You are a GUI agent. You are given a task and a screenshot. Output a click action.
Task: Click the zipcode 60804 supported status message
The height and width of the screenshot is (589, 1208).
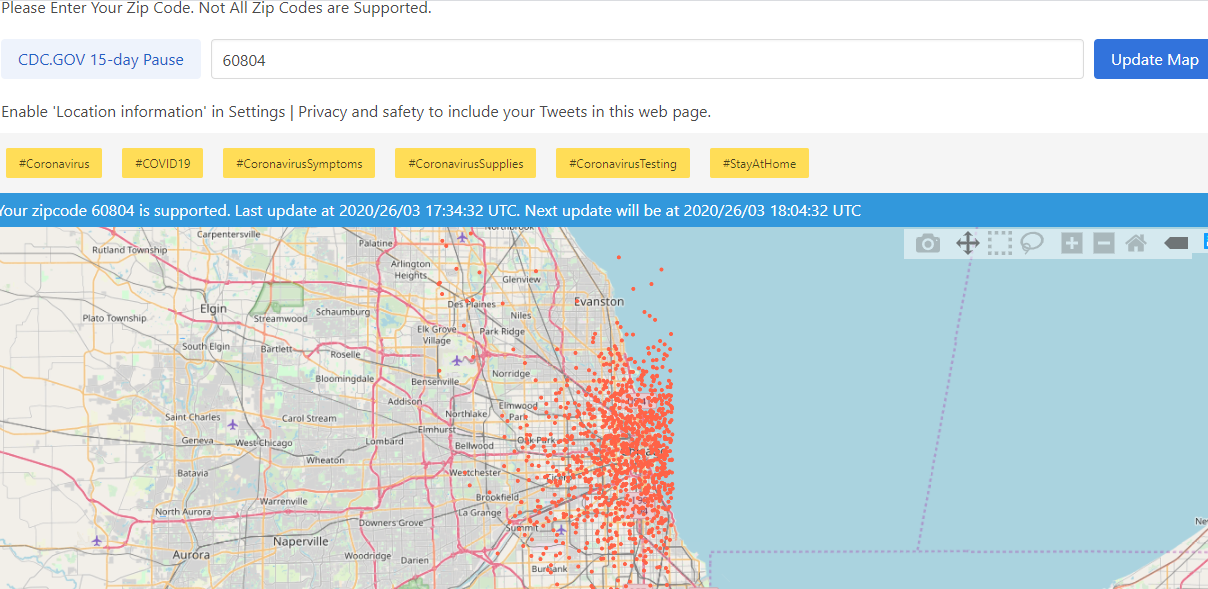coord(430,211)
